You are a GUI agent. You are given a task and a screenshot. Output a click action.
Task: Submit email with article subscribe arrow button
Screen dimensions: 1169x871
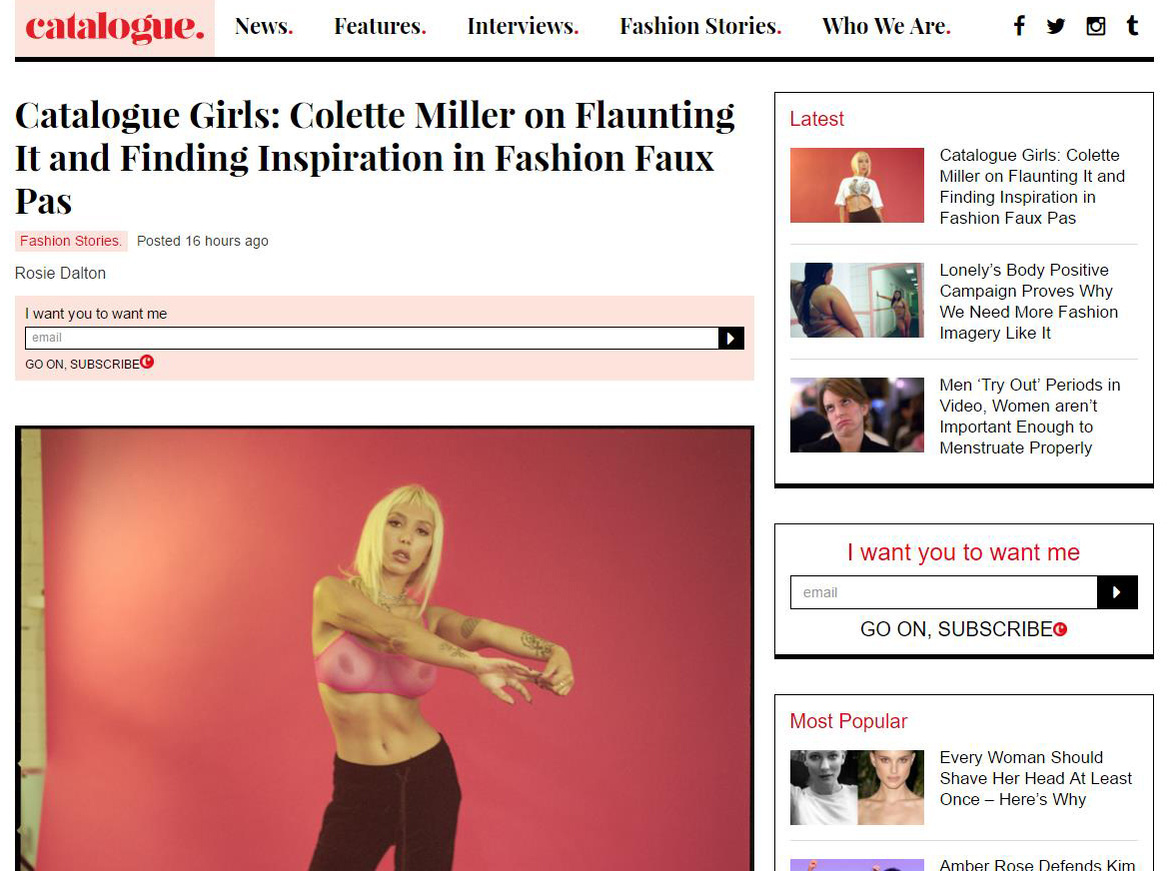731,338
